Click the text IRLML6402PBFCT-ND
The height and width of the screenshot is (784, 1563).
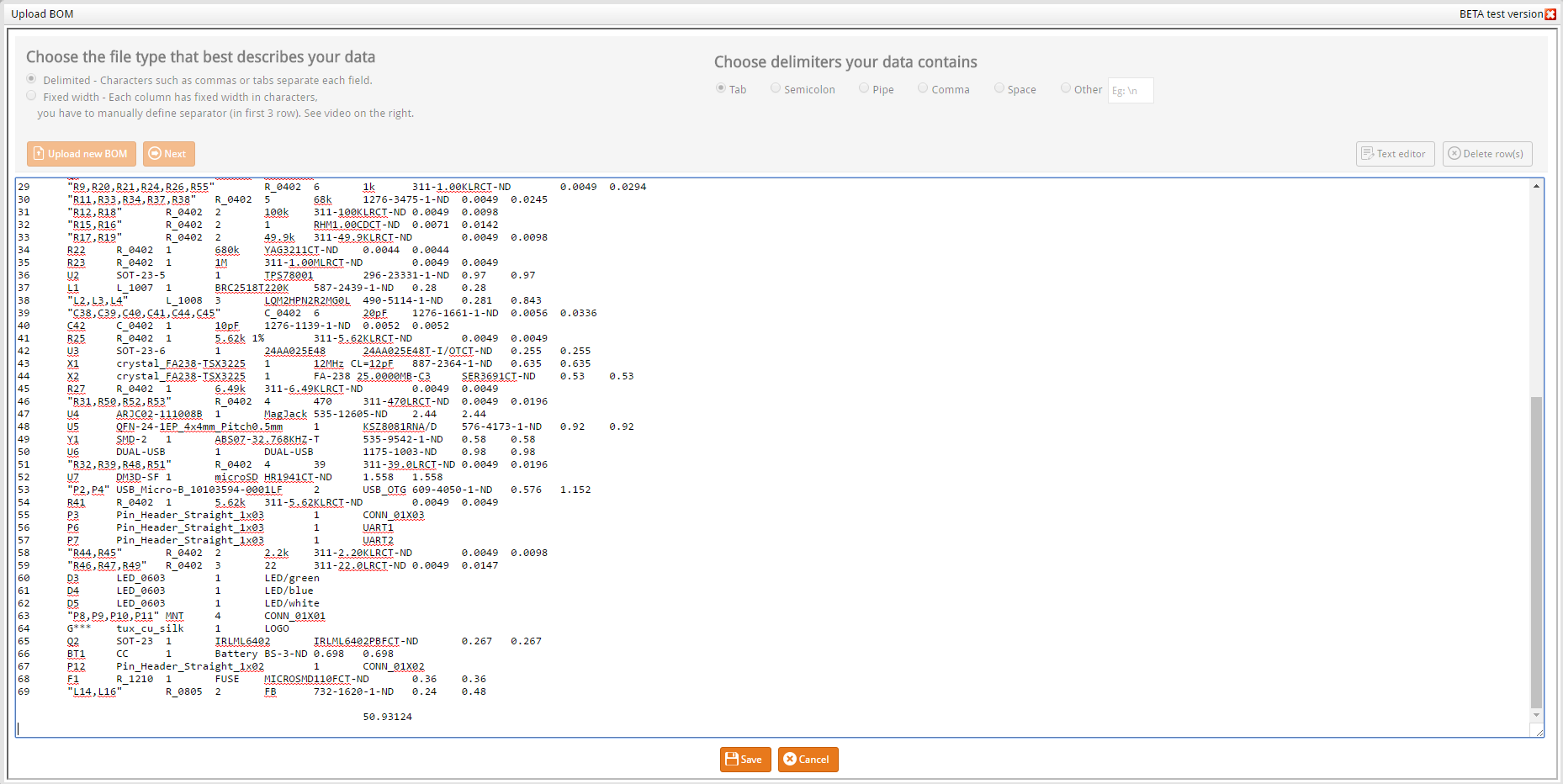pos(366,641)
